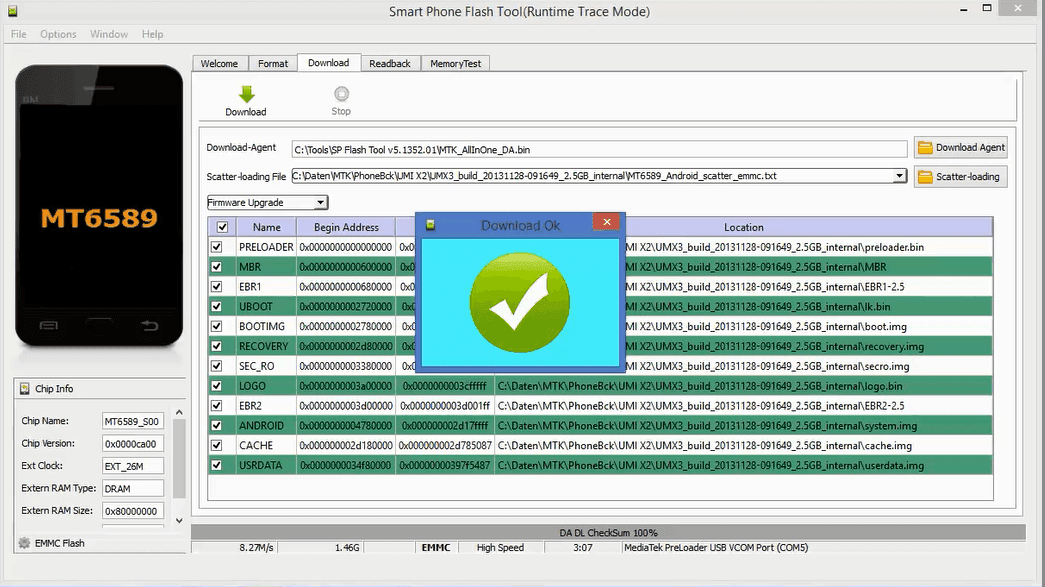This screenshot has height=587, width=1045.
Task: Click the Location column header
Action: click(x=744, y=227)
